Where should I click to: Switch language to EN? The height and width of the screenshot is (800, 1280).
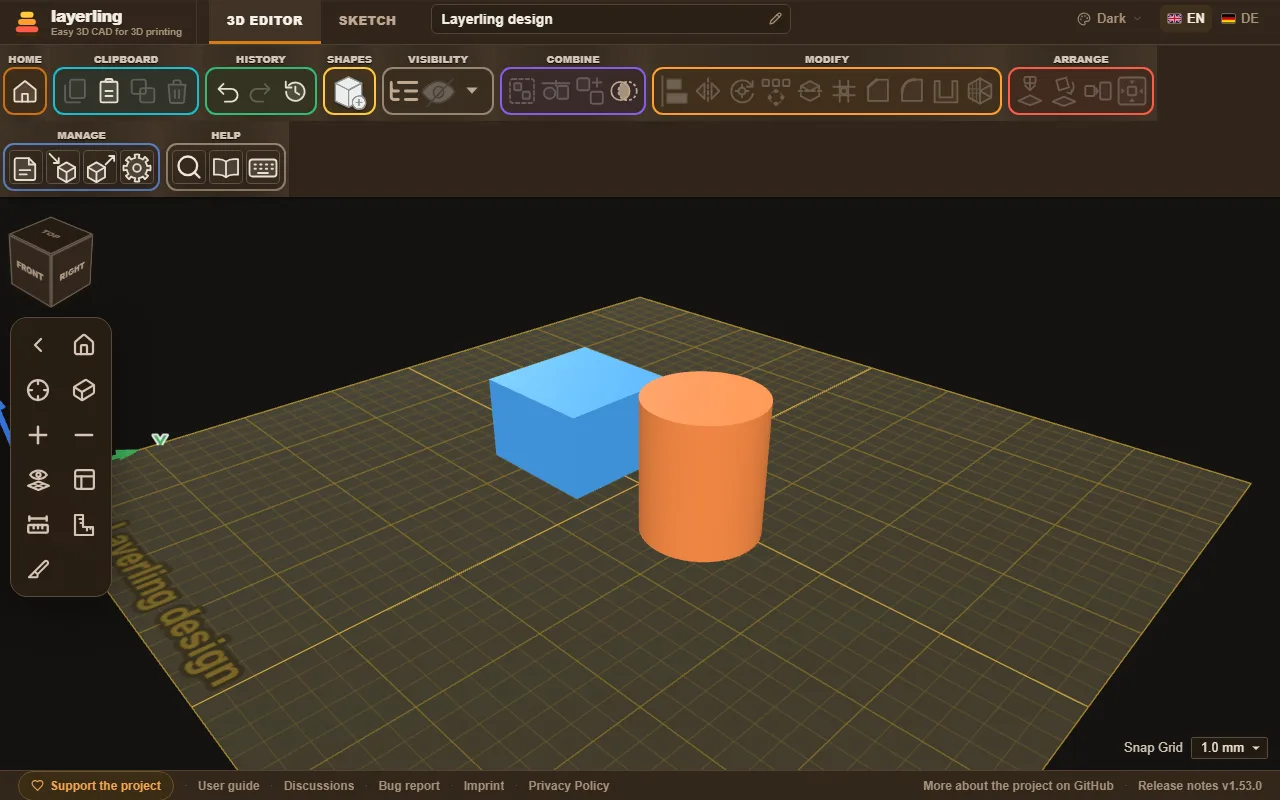pyautogui.click(x=1186, y=18)
